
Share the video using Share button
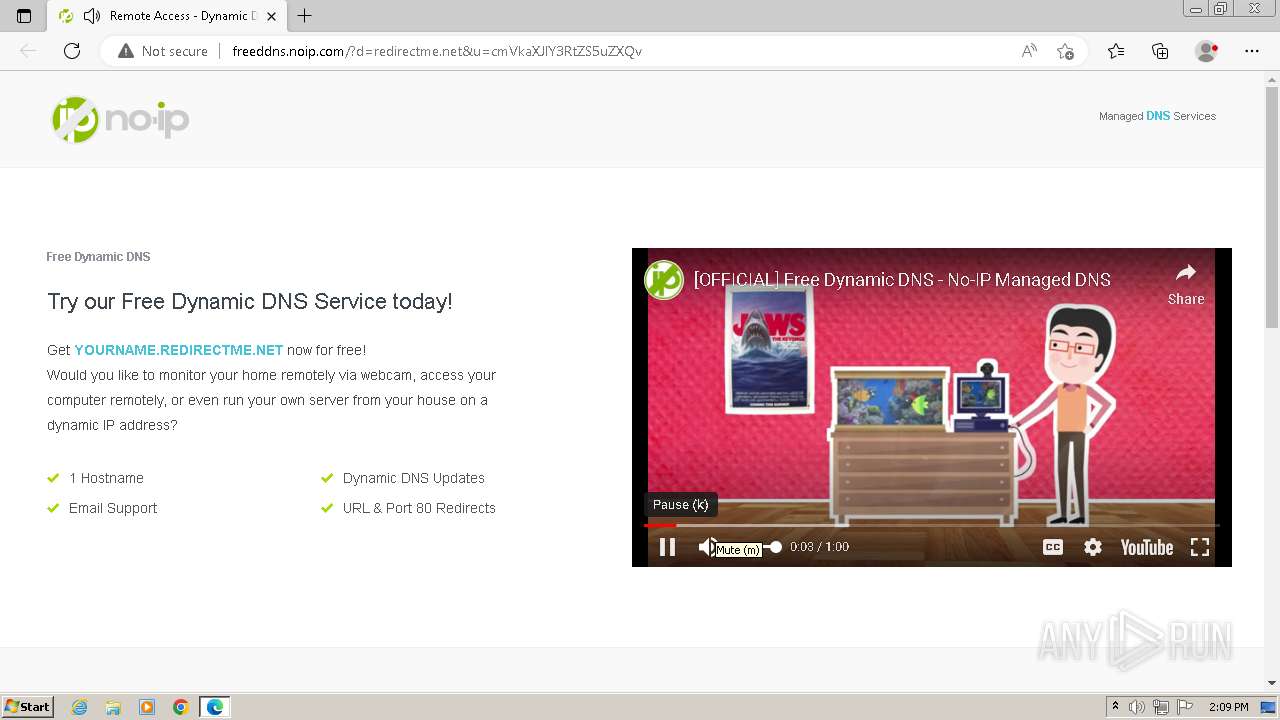click(x=1186, y=284)
